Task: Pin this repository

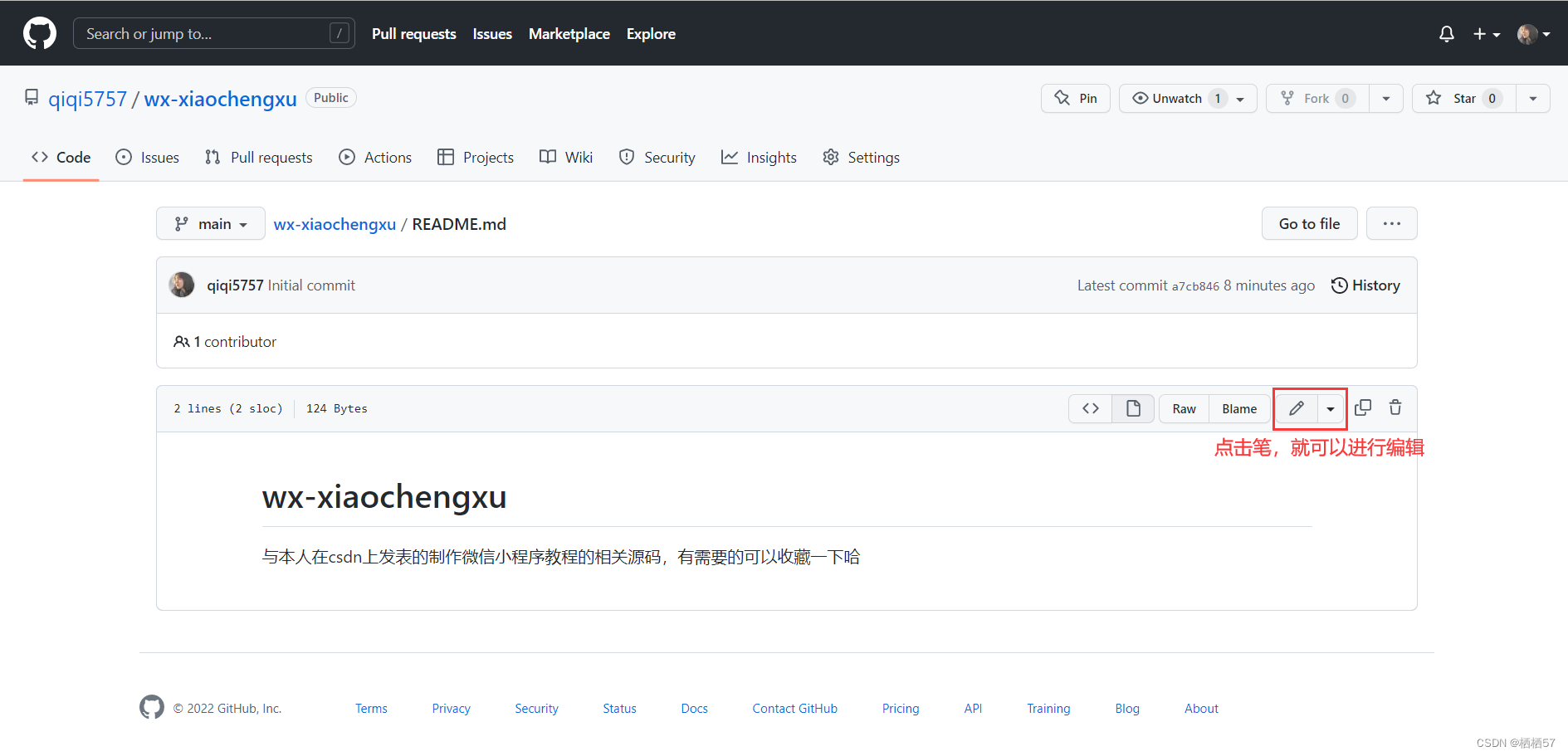Action: click(x=1075, y=98)
